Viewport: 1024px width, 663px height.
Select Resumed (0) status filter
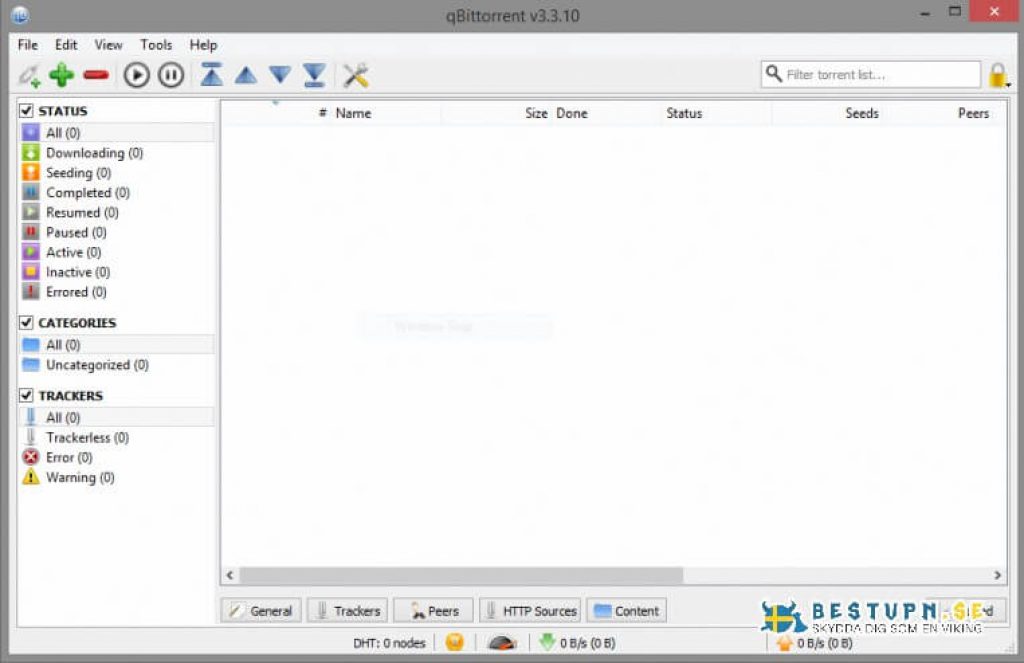point(116,212)
